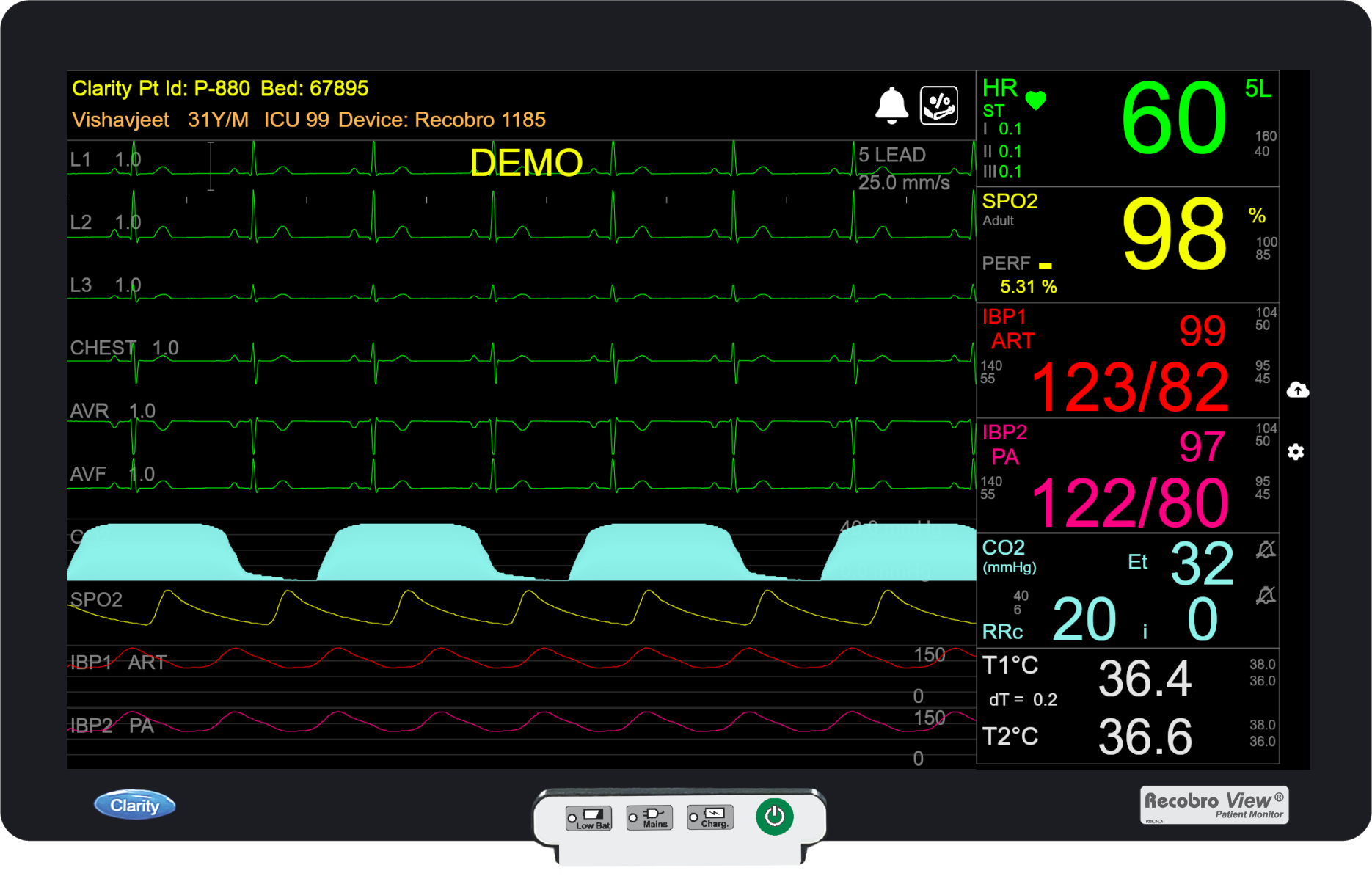Open the SPO2 parameter panel showing 98
The image size is (1372, 876).
tap(1173, 235)
